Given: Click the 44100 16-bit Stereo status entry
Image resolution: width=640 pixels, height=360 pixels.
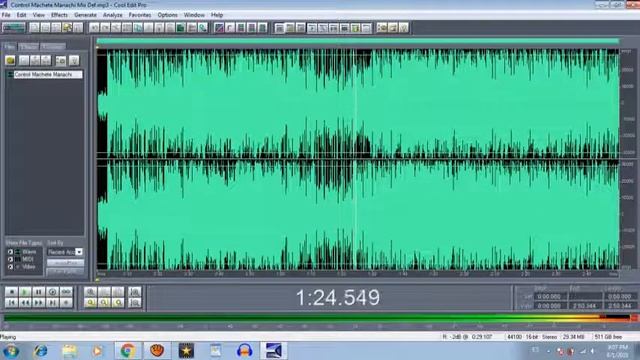Looking at the screenshot, I should point(532,337).
